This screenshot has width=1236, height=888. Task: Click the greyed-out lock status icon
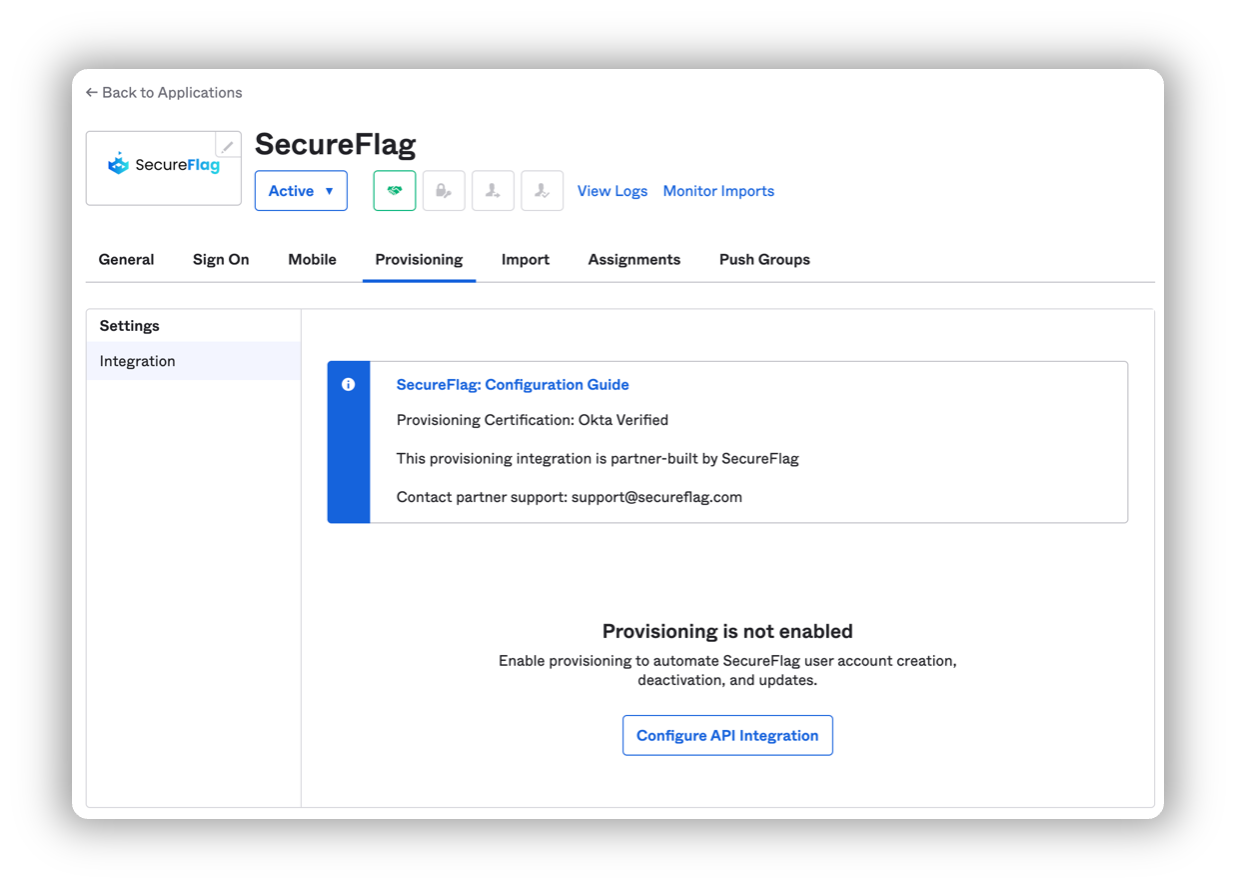444,191
